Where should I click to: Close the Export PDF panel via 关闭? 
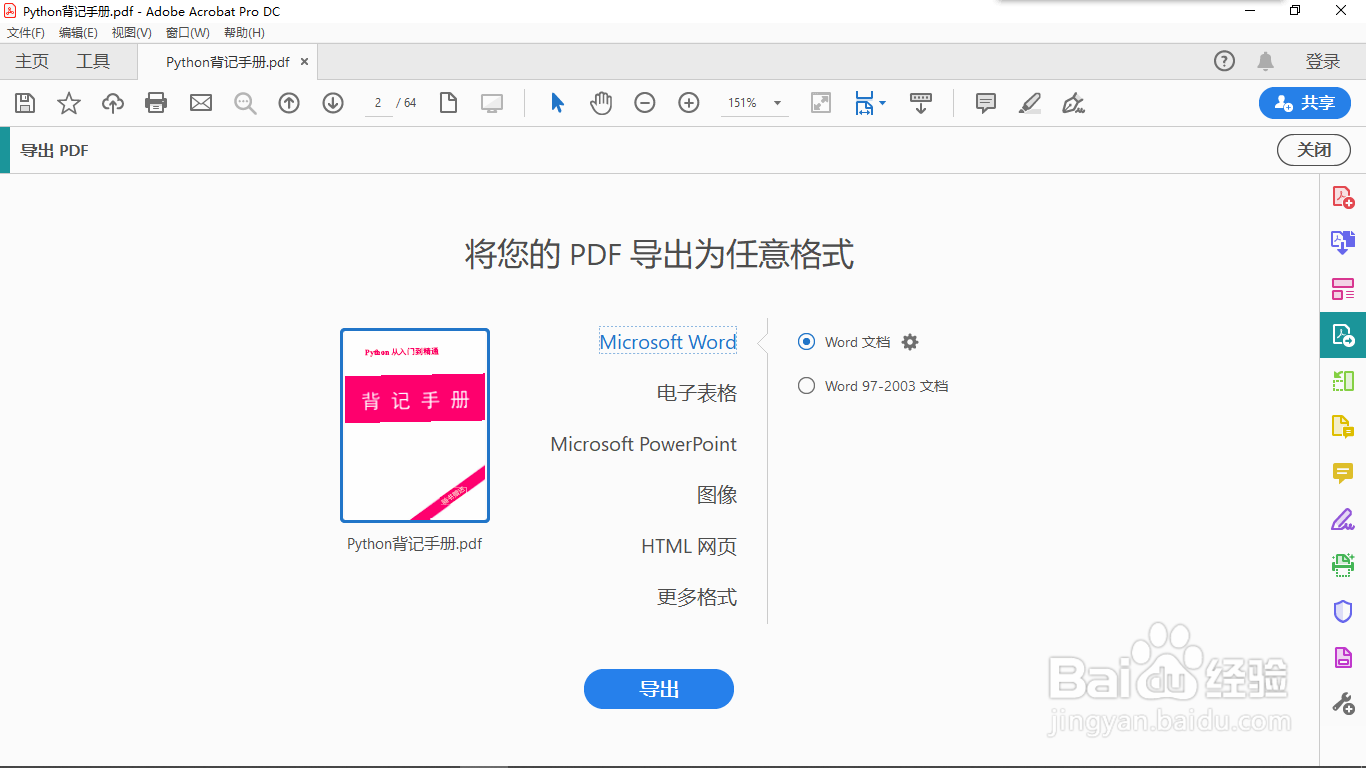pyautogui.click(x=1313, y=149)
